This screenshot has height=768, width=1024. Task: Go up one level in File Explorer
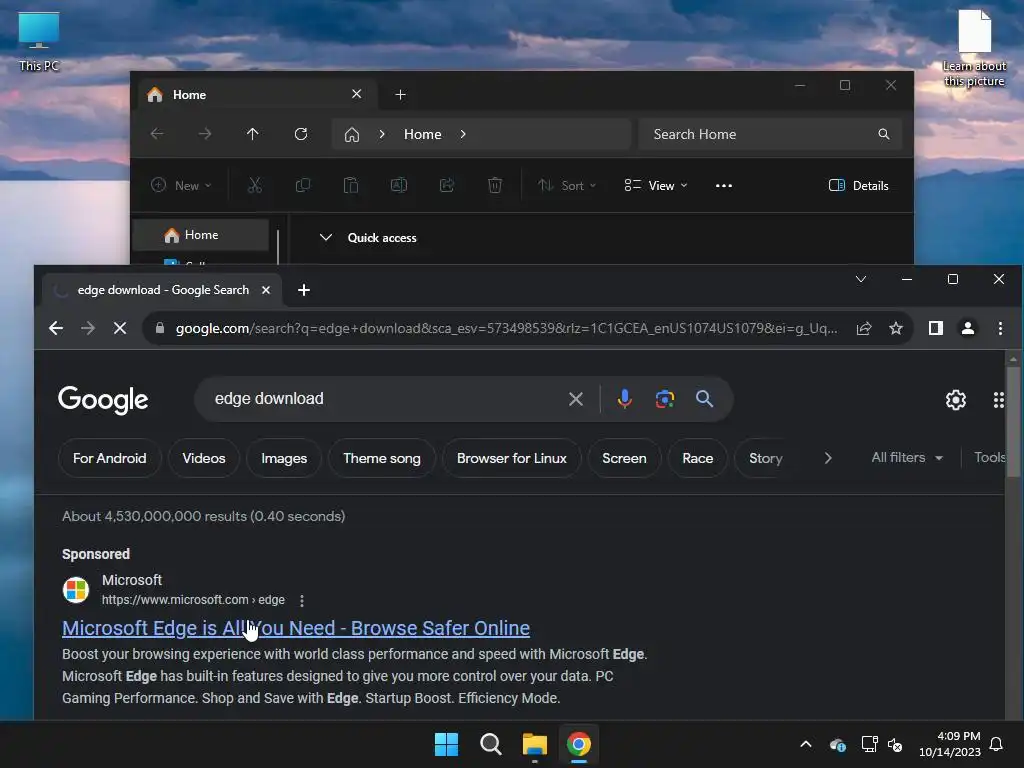(253, 134)
